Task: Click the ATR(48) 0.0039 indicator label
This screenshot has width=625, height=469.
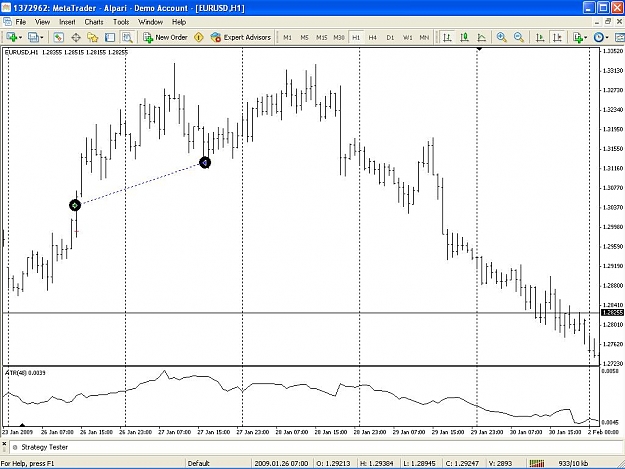Action: pyautogui.click(x=25, y=373)
